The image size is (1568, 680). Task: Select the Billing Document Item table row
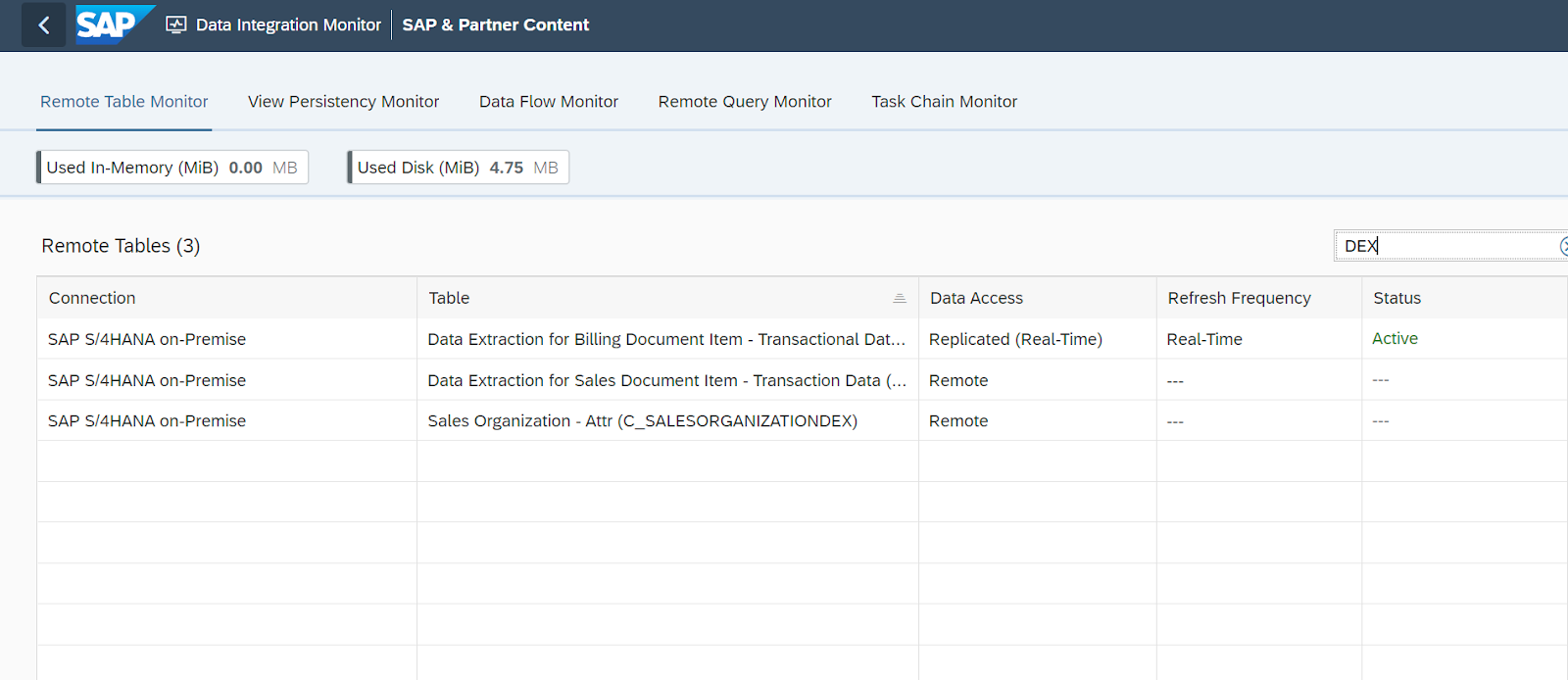coord(802,339)
